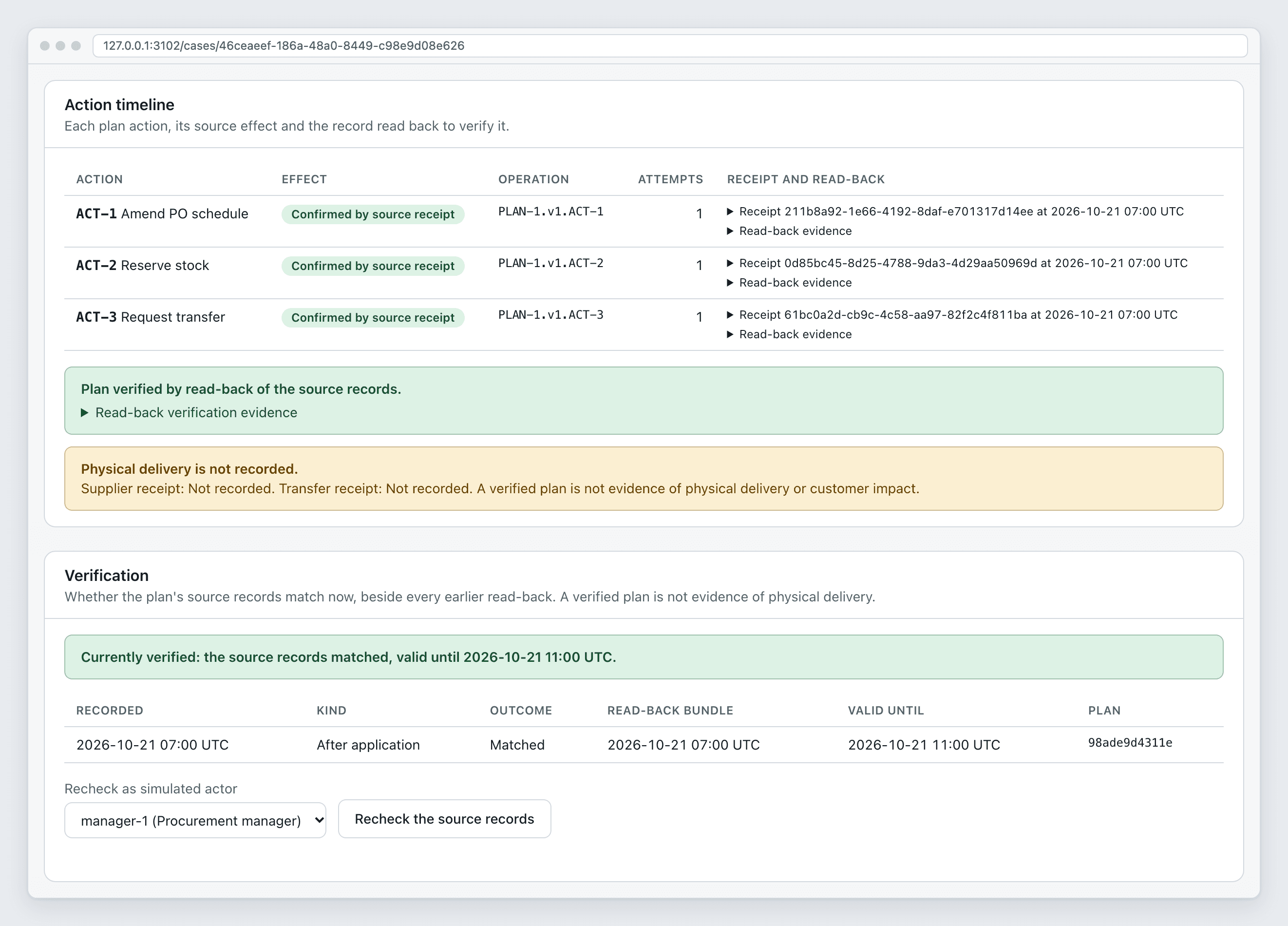
Task: Click the Receipt and Read-back column header
Action: coord(806,179)
